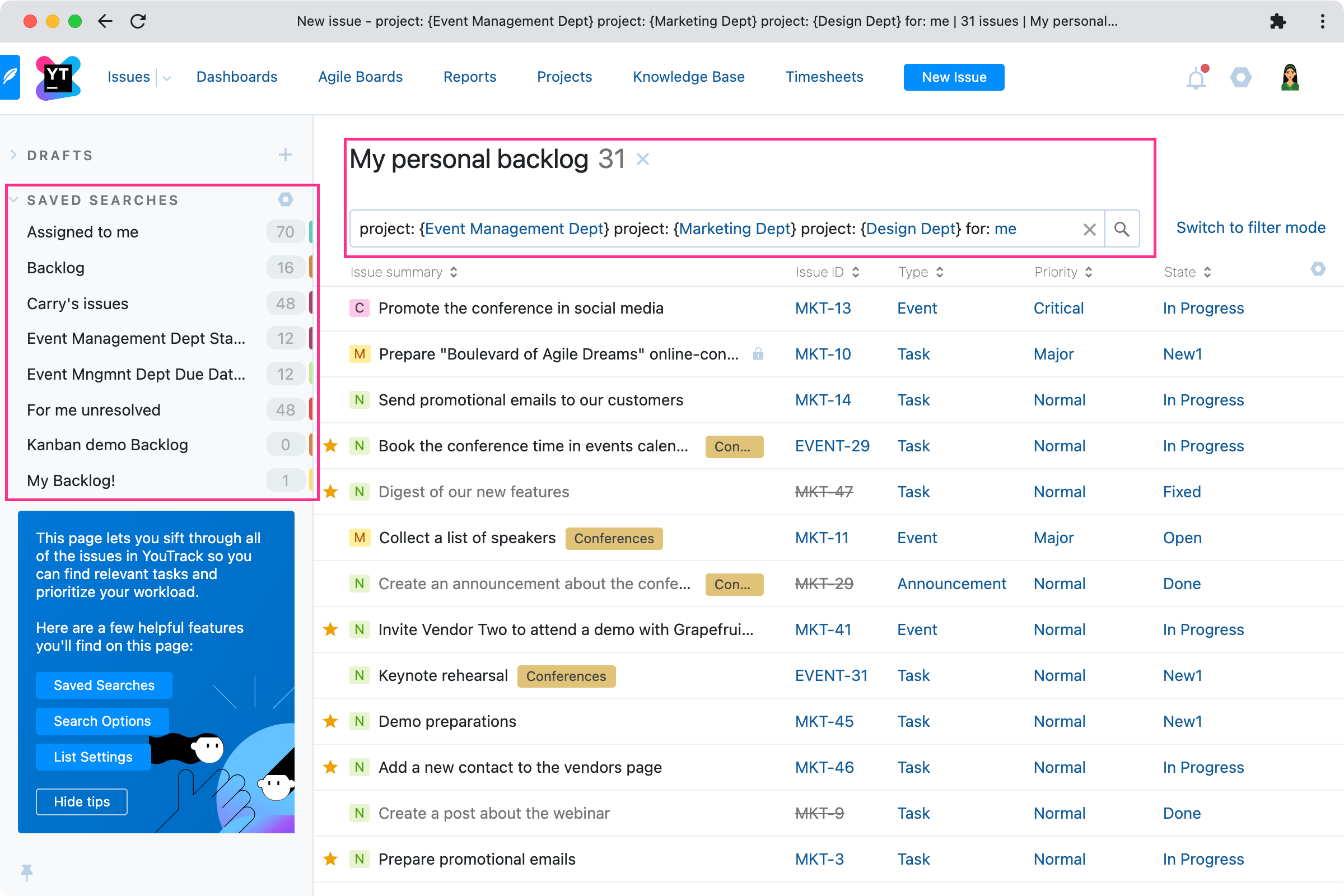Clear the search query using the X icon
The image size is (1344, 896).
coord(1089,228)
